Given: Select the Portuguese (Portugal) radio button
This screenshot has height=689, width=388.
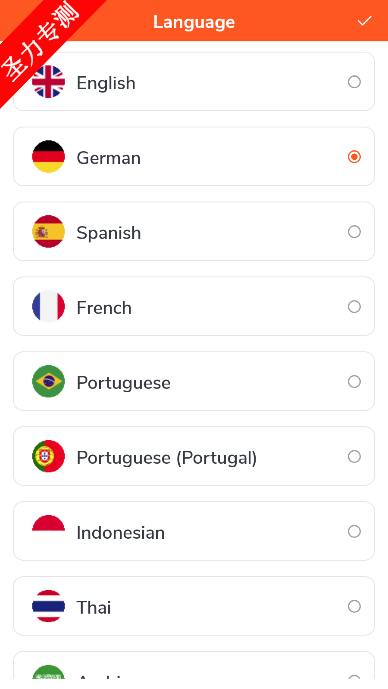Looking at the screenshot, I should point(354,456).
